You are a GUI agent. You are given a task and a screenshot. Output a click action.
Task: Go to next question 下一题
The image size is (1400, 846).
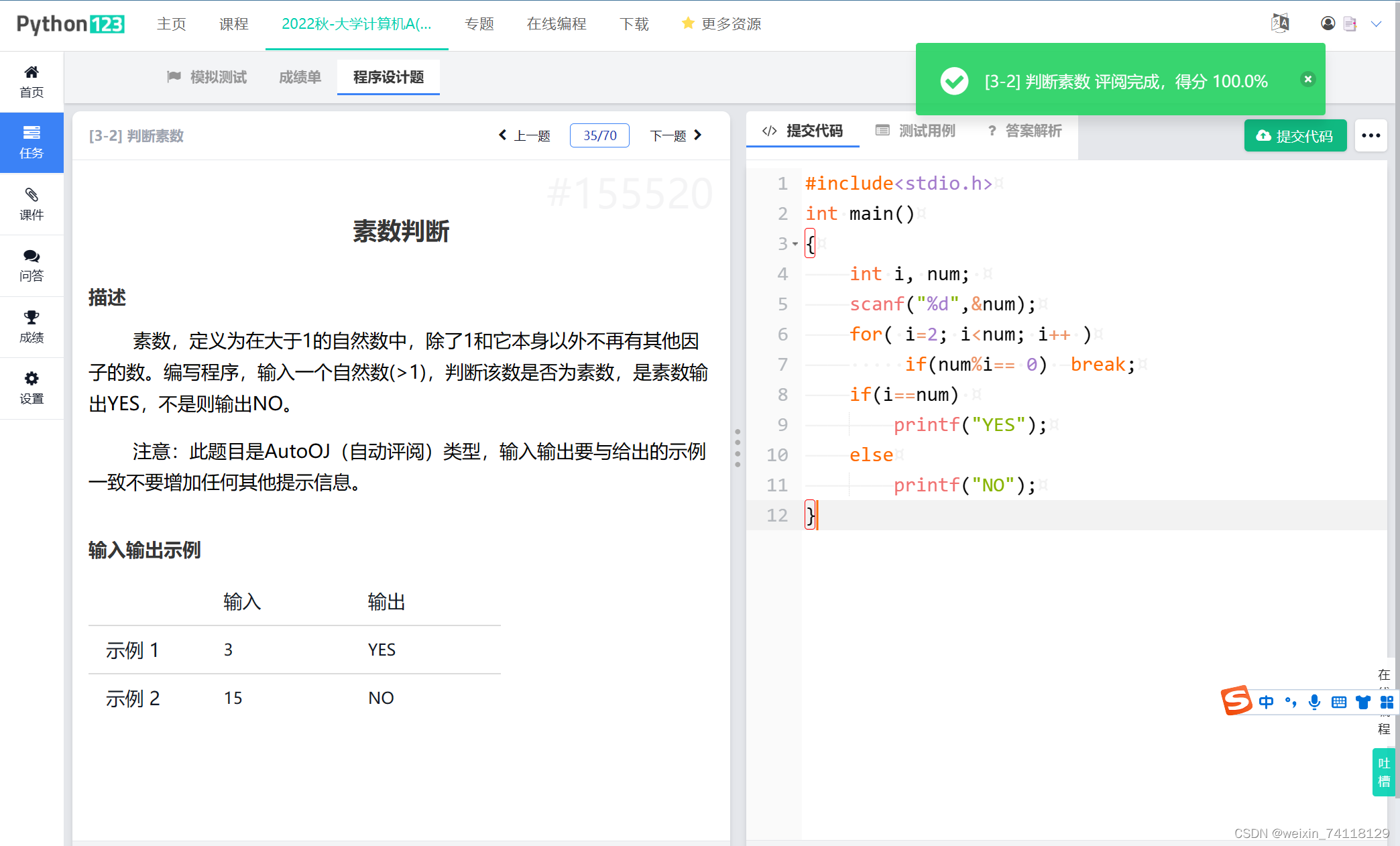click(676, 135)
